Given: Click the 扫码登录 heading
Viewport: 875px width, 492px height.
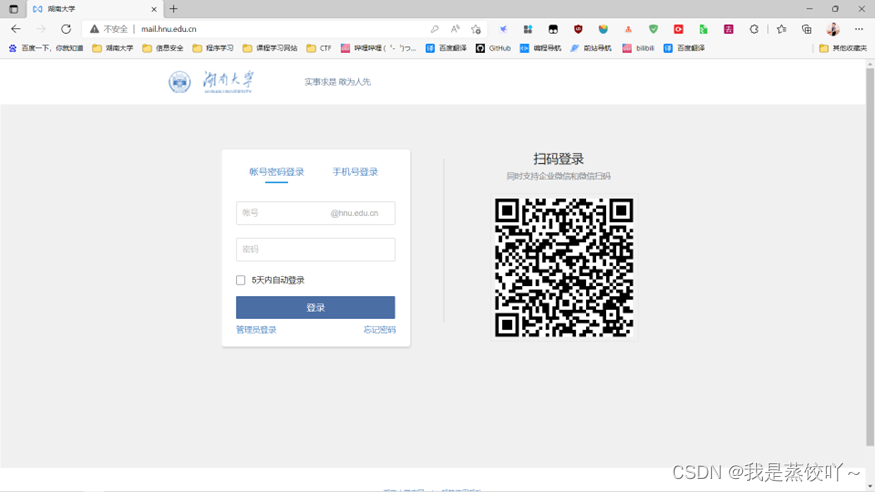Looking at the screenshot, I should point(559,159).
